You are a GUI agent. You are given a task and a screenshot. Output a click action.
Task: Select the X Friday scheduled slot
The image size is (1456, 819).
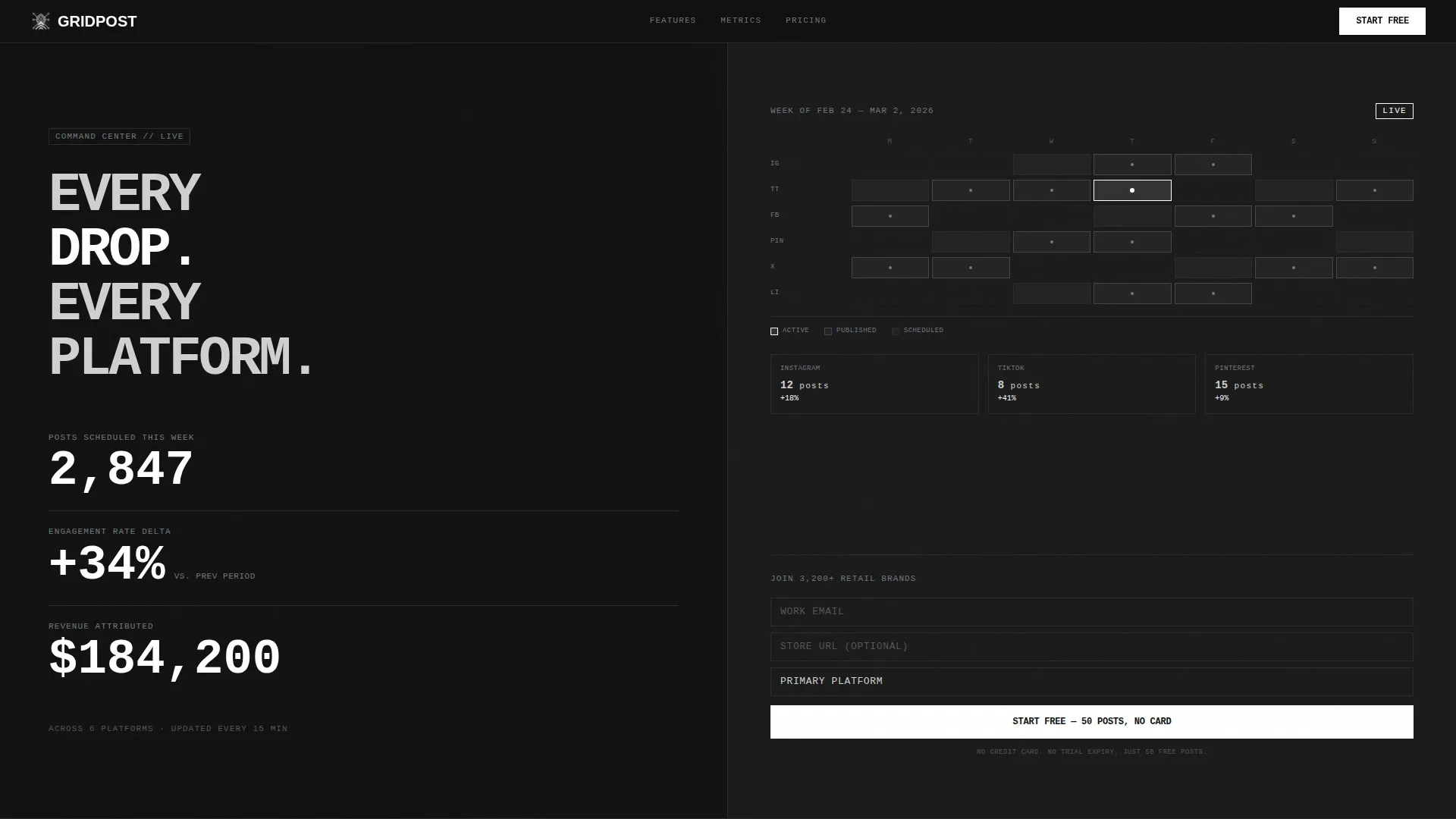point(1213,268)
